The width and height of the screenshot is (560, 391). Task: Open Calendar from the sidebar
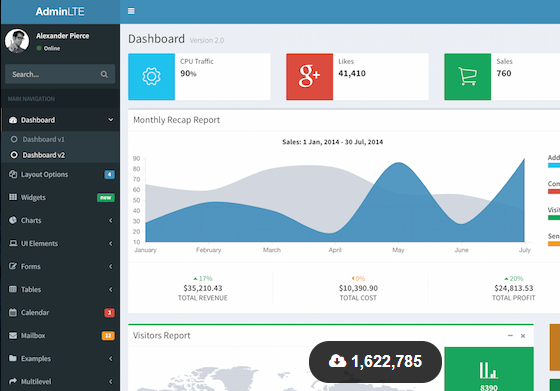tap(60, 312)
